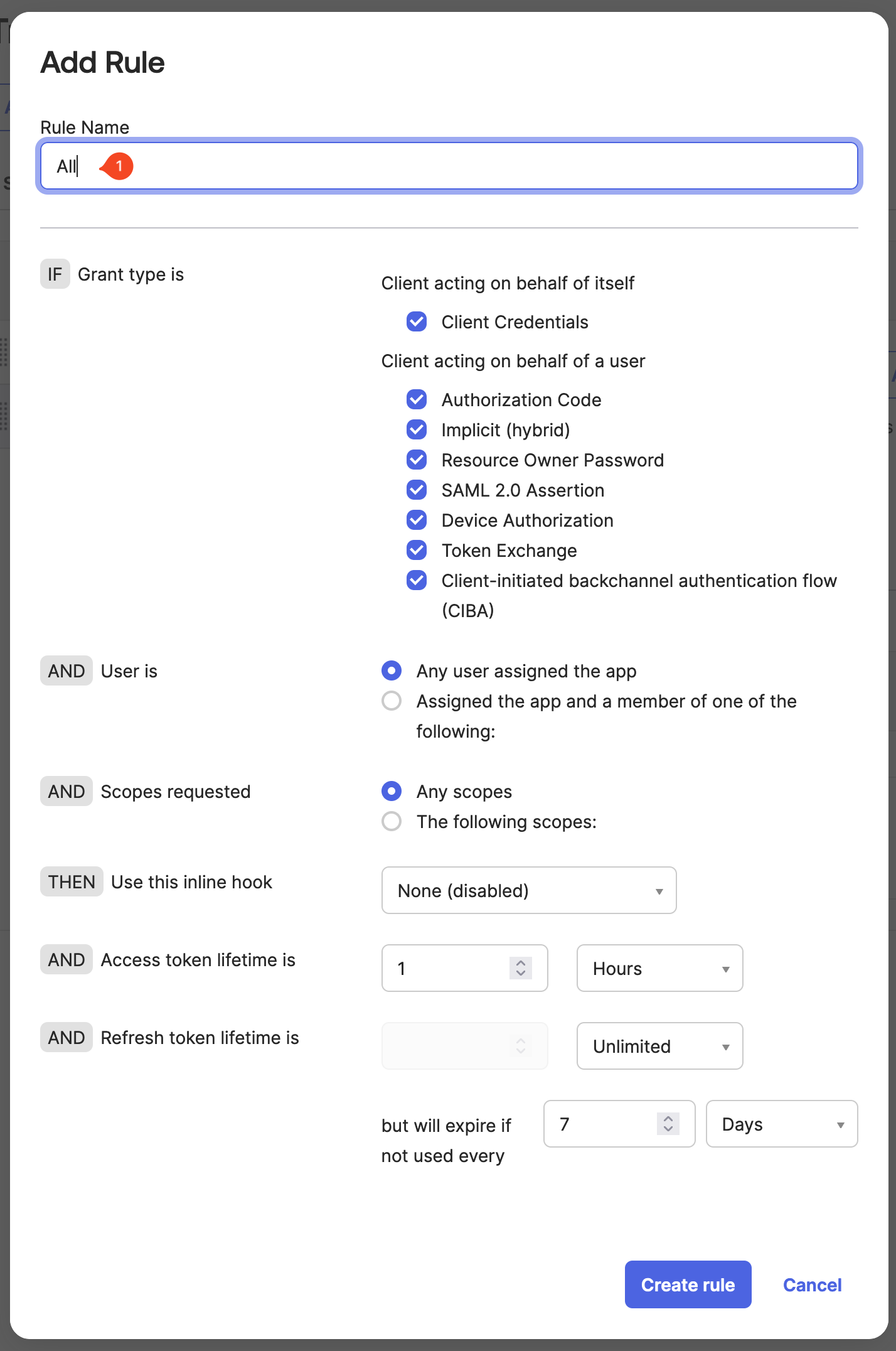This screenshot has width=896, height=1351.
Task: Uncheck Resource Owner Password grant type
Action: click(x=416, y=460)
